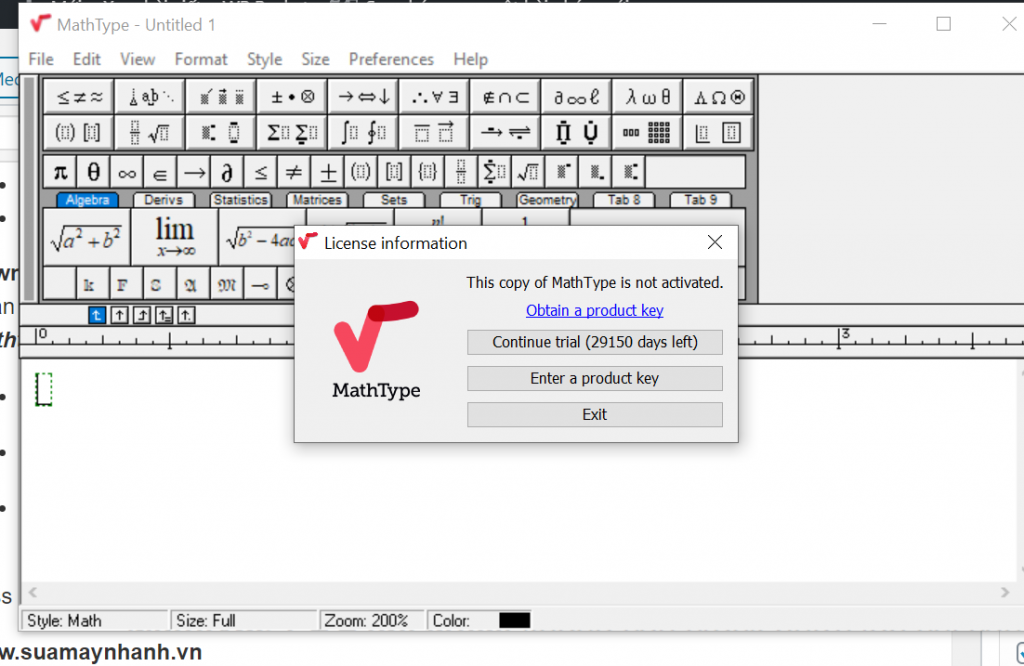The image size is (1024, 666).
Task: Open the subscript and superscript templates palette
Action: (221, 133)
